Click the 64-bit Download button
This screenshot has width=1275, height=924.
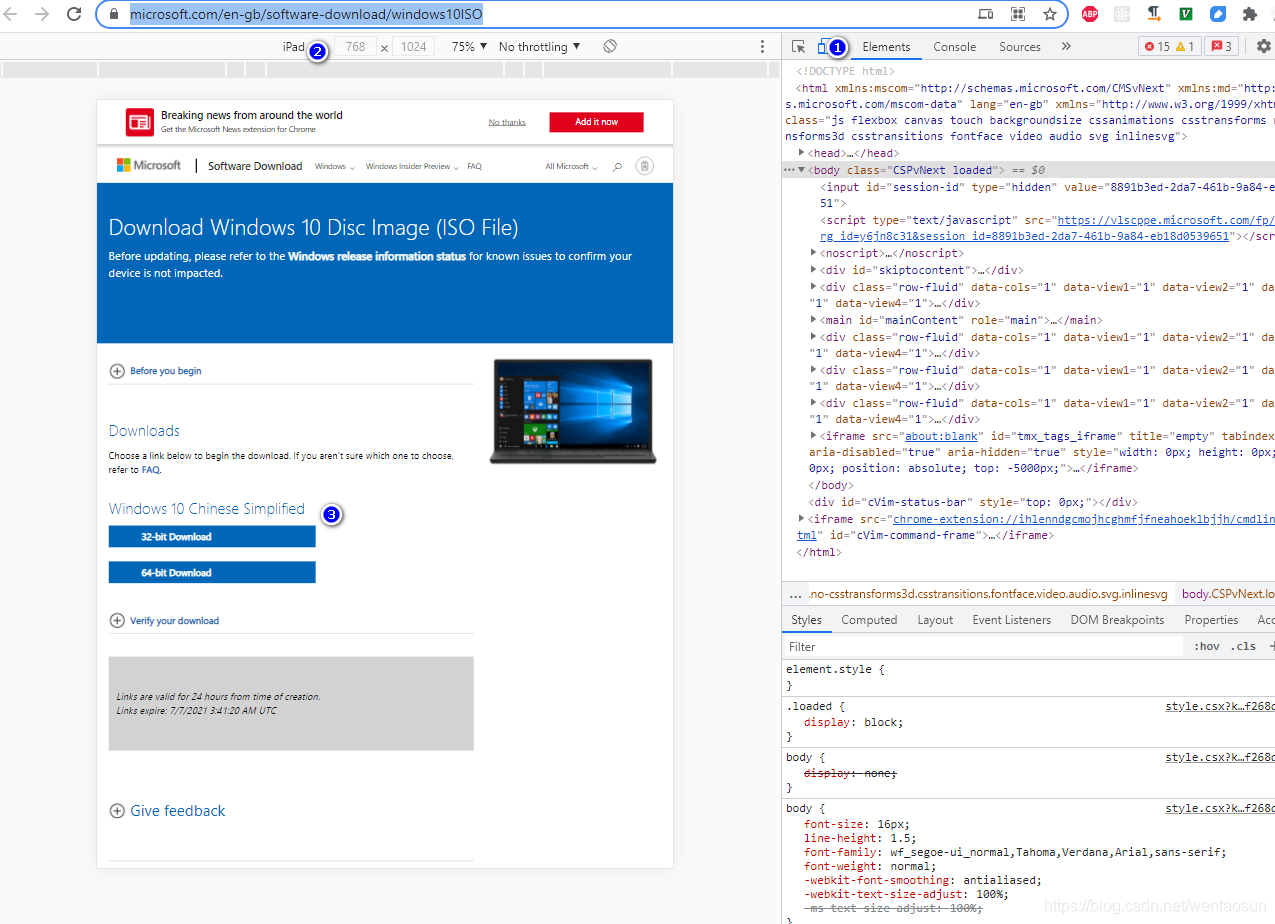click(212, 573)
